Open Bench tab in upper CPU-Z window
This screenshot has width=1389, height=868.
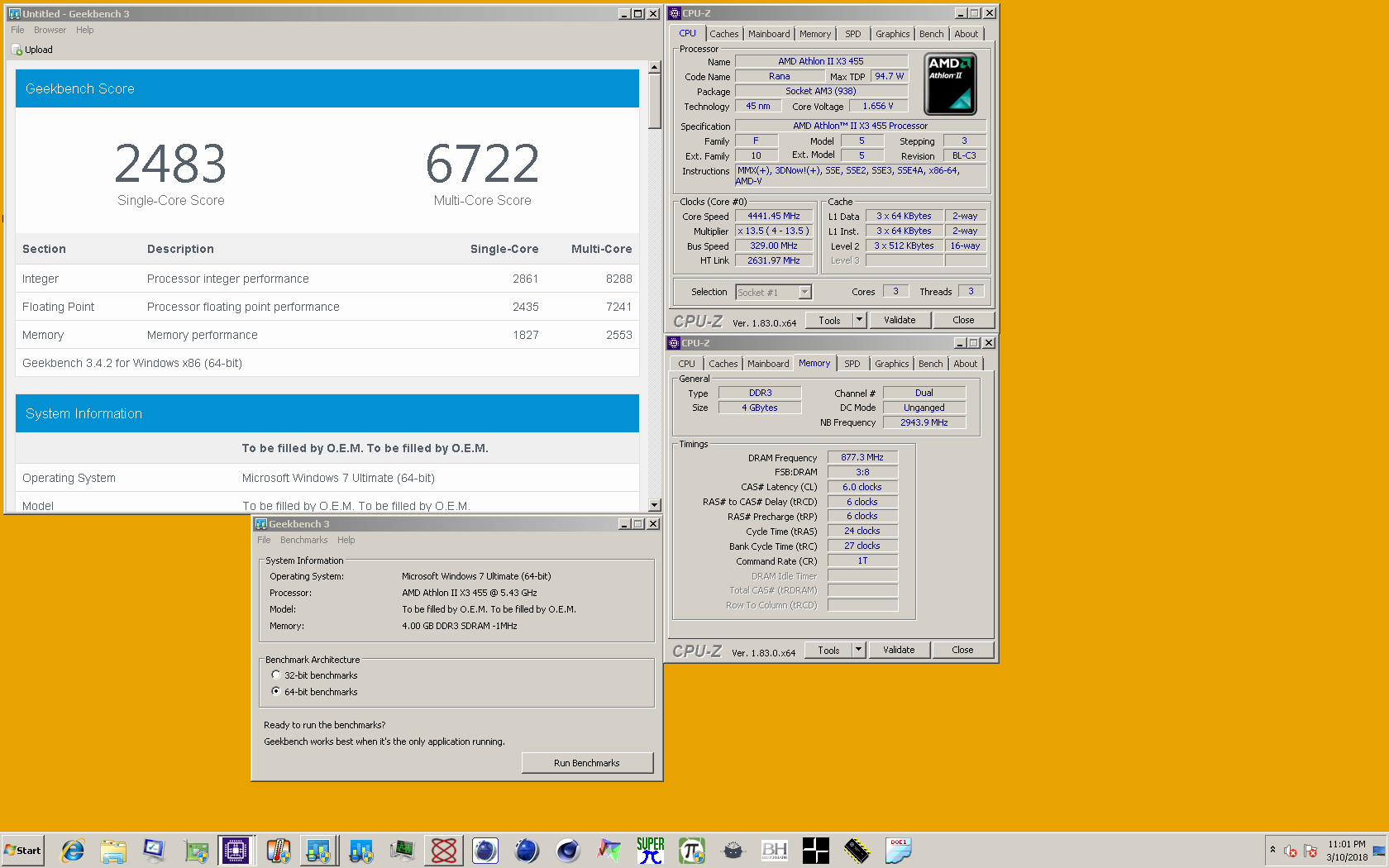931,34
